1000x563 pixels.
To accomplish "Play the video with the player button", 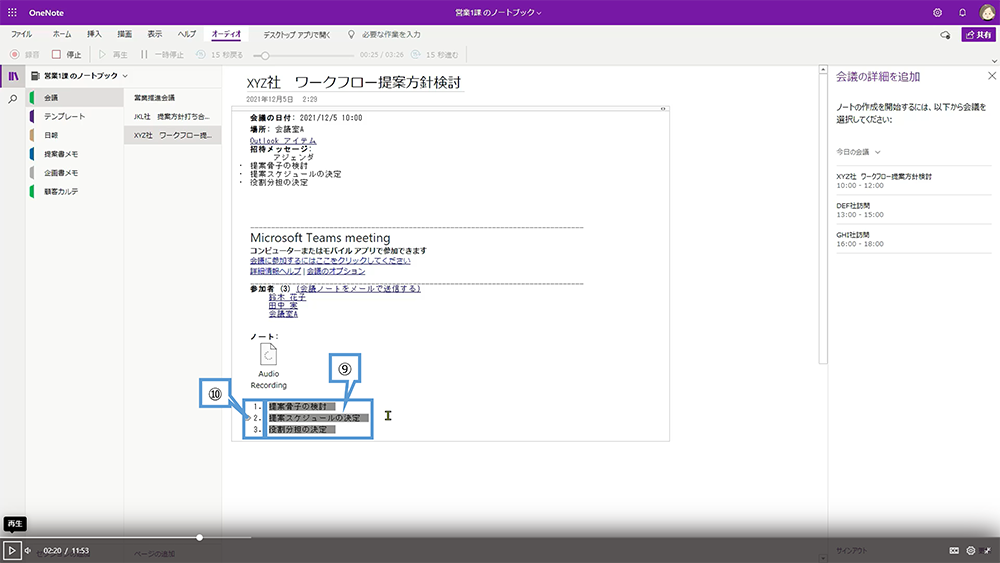I will coord(11,550).
